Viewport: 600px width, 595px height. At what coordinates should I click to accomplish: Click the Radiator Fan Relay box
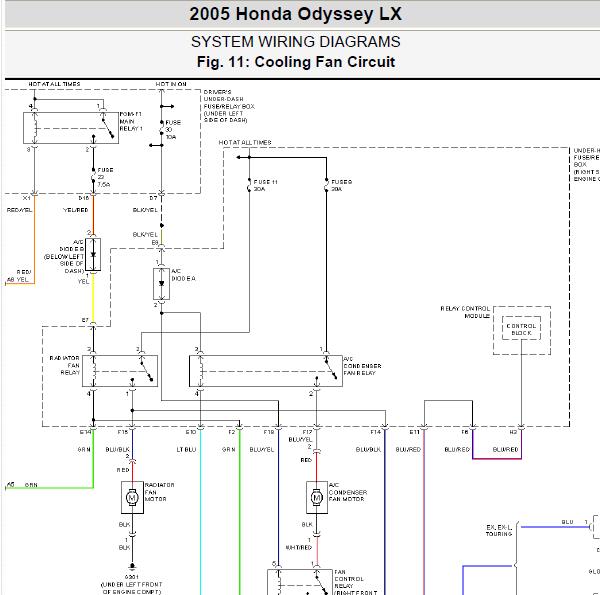(120, 371)
